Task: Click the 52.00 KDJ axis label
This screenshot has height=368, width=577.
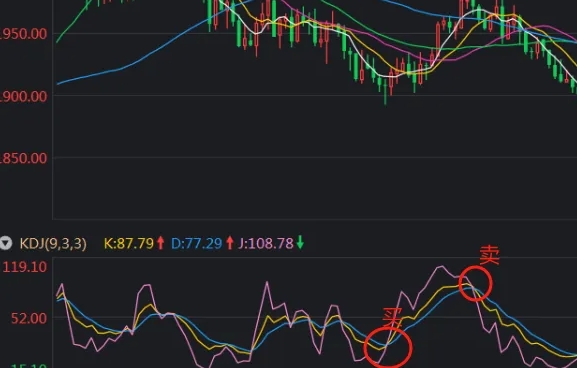Action: pos(29,318)
